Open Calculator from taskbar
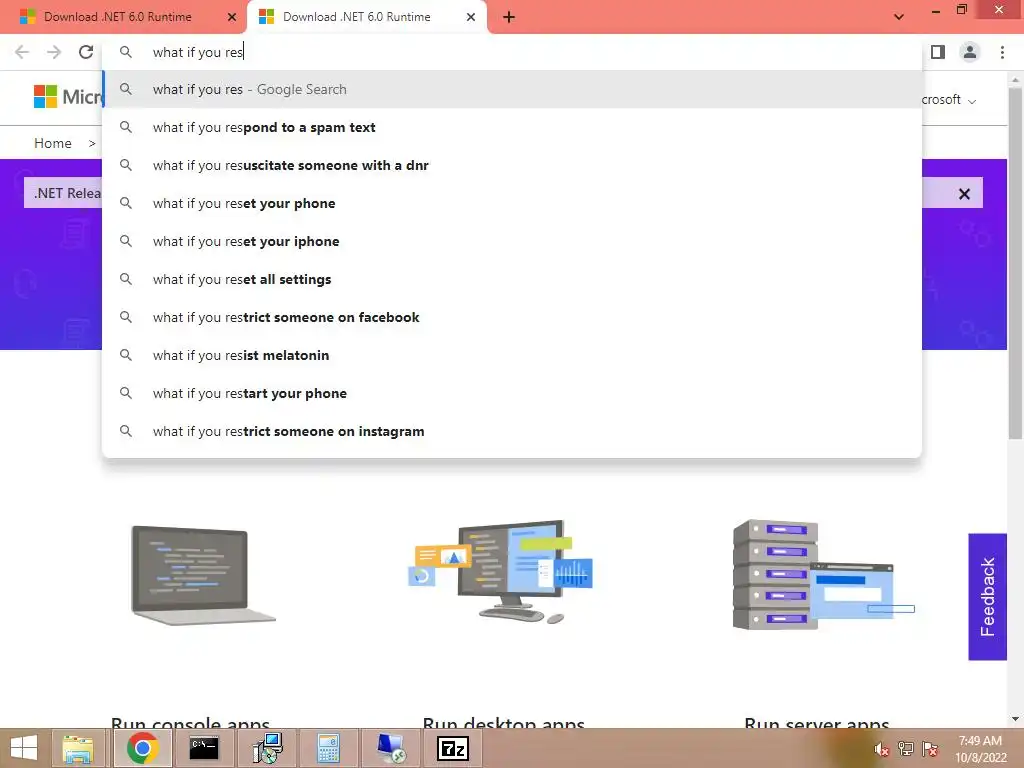The image size is (1024, 768). tap(328, 748)
